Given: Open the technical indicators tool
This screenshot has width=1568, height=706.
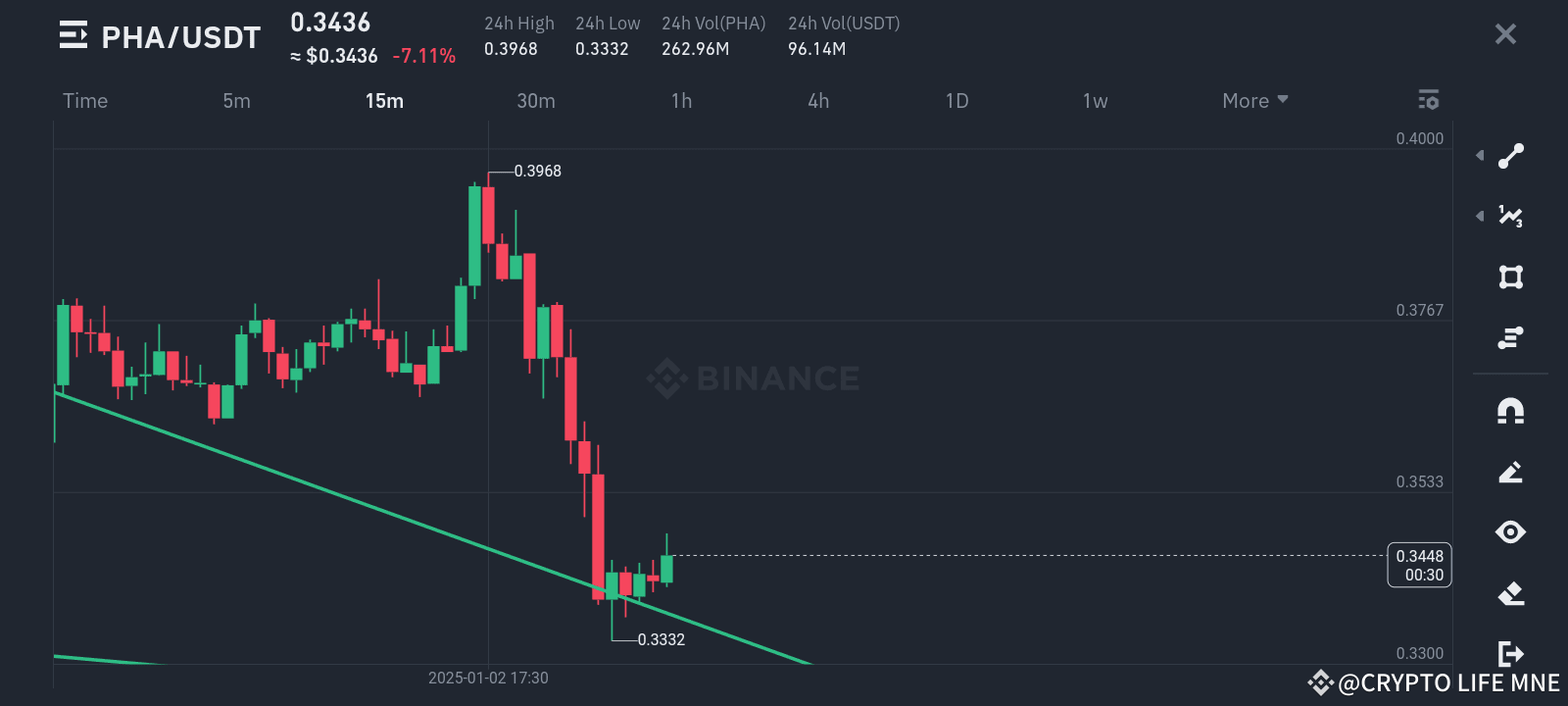Looking at the screenshot, I should pos(1512,217).
